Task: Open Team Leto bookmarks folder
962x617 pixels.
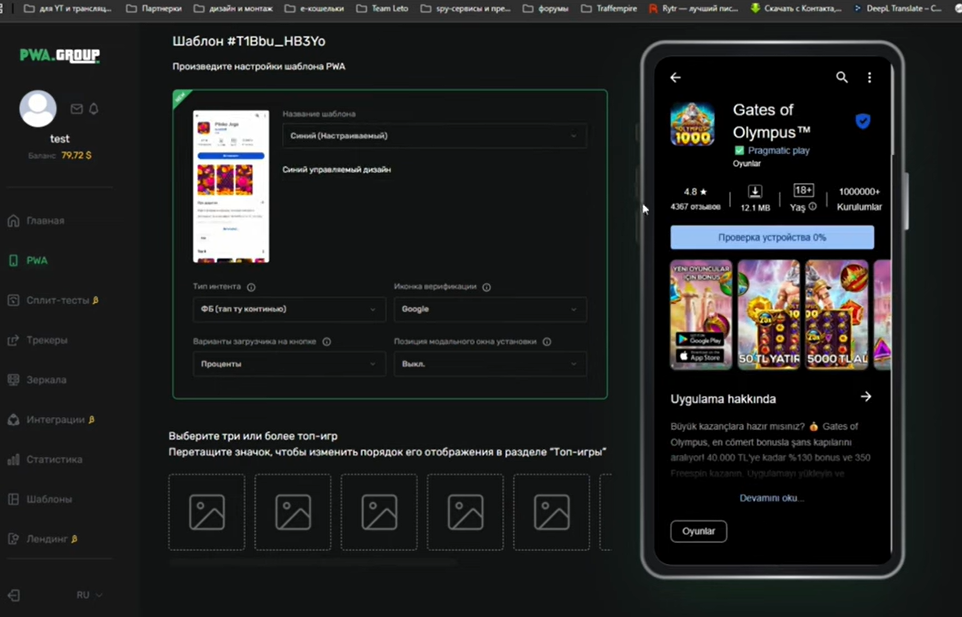Action: [382, 9]
